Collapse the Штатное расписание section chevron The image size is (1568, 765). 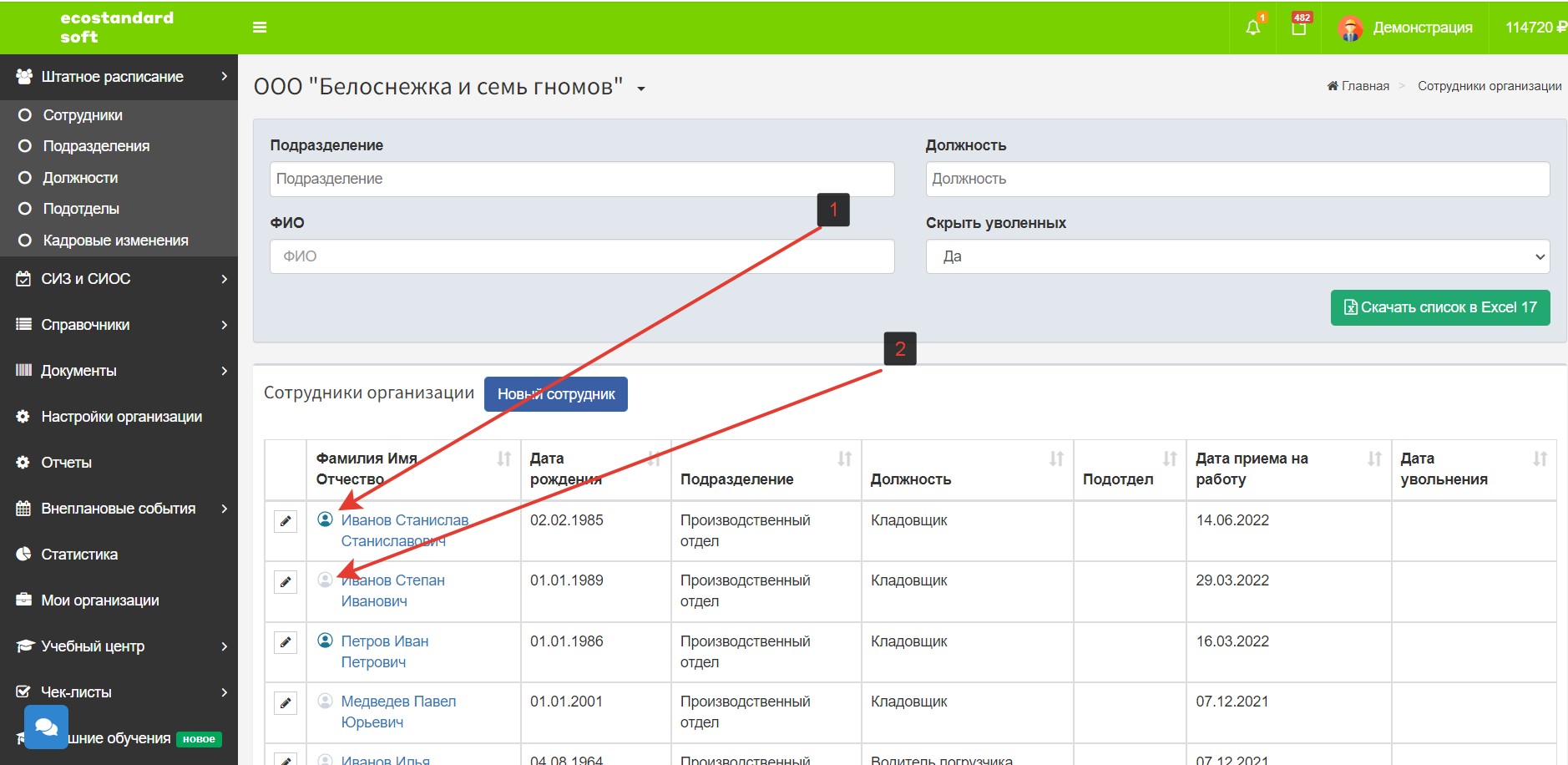pos(224,76)
